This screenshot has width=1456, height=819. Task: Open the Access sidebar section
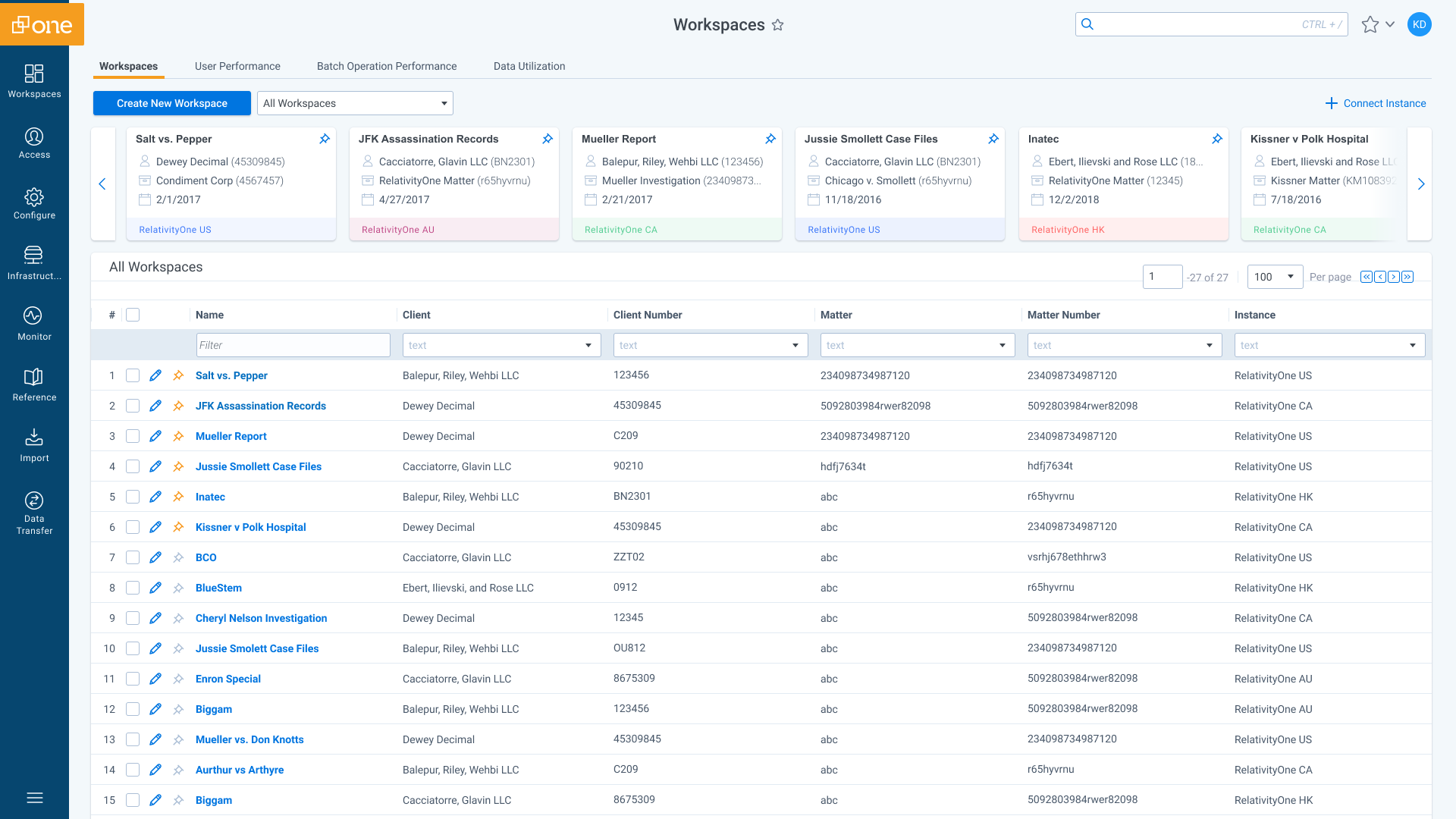tap(34, 142)
